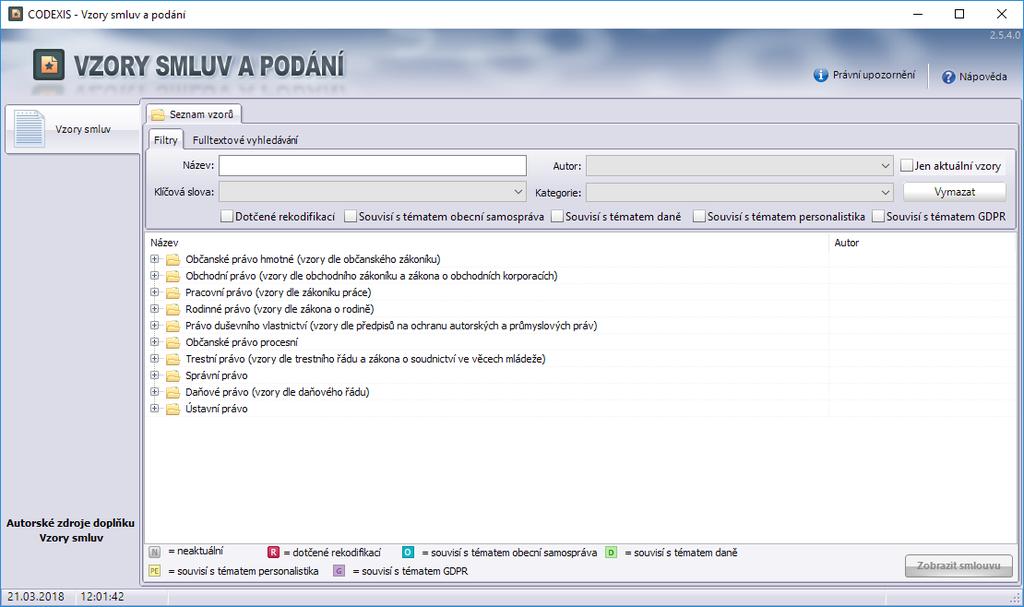The width and height of the screenshot is (1024, 607).
Task: Expand Občanské právo procesní tree node
Action: (x=155, y=342)
